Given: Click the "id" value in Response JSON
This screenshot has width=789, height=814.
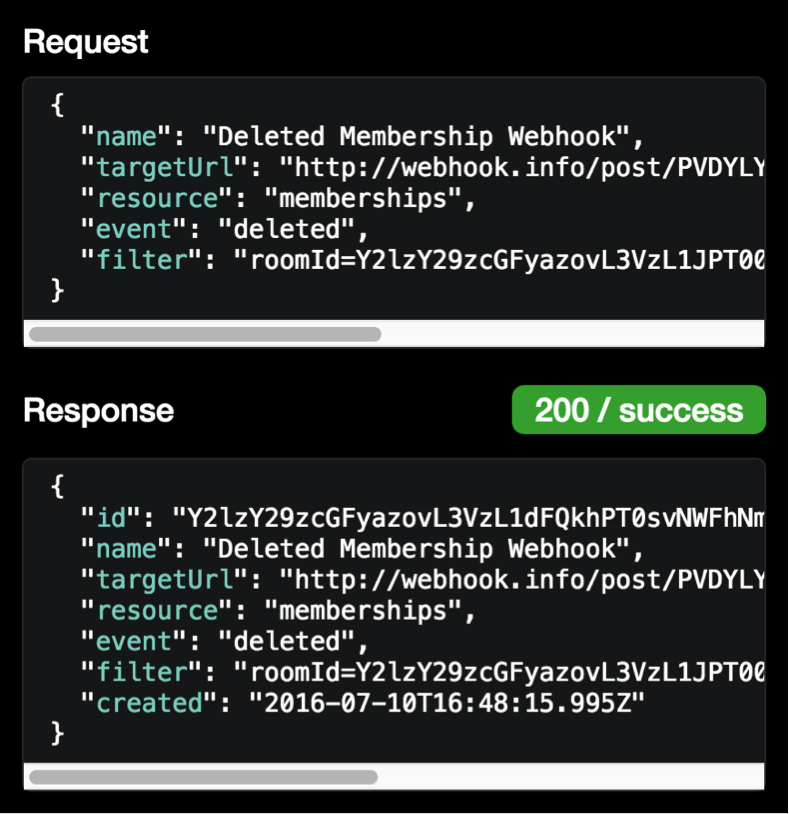Looking at the screenshot, I should point(468,518).
